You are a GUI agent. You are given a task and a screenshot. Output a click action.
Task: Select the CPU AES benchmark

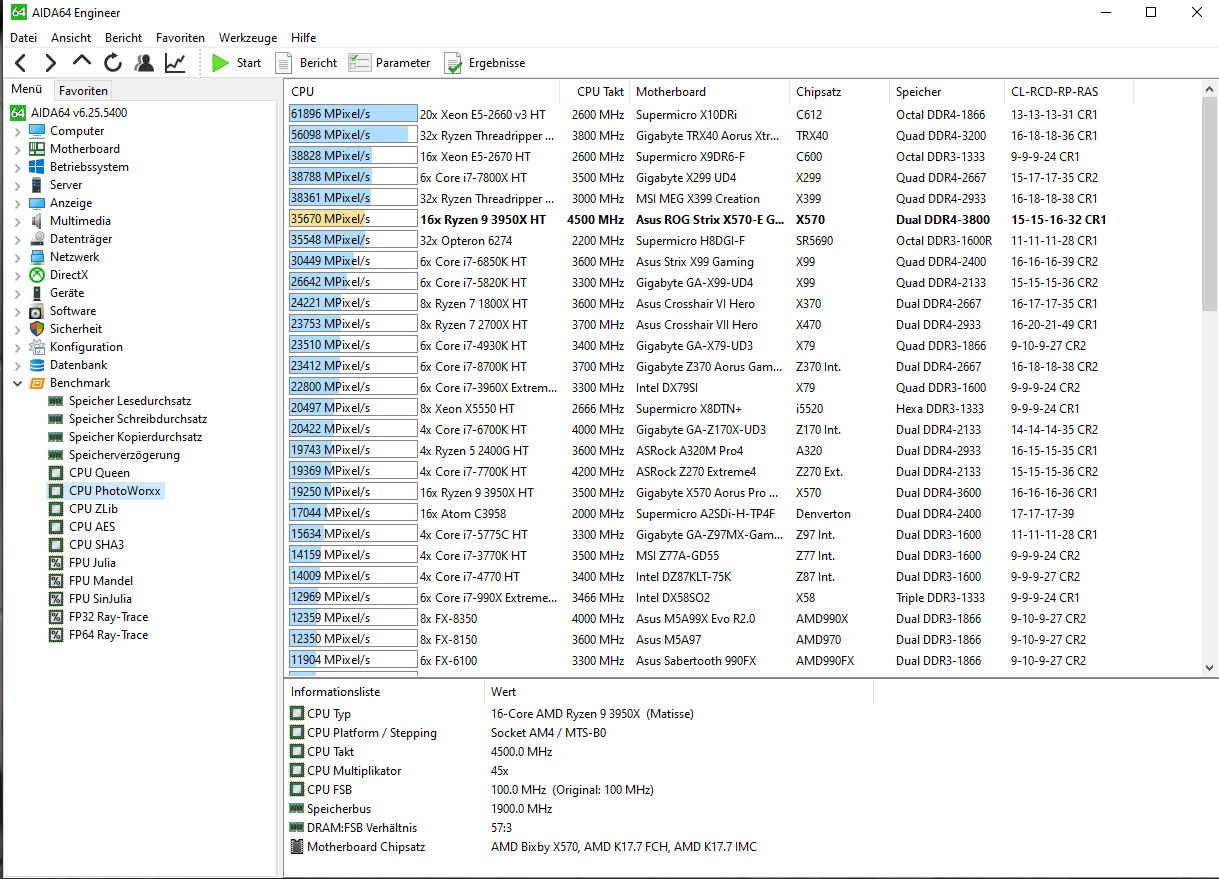click(92, 527)
